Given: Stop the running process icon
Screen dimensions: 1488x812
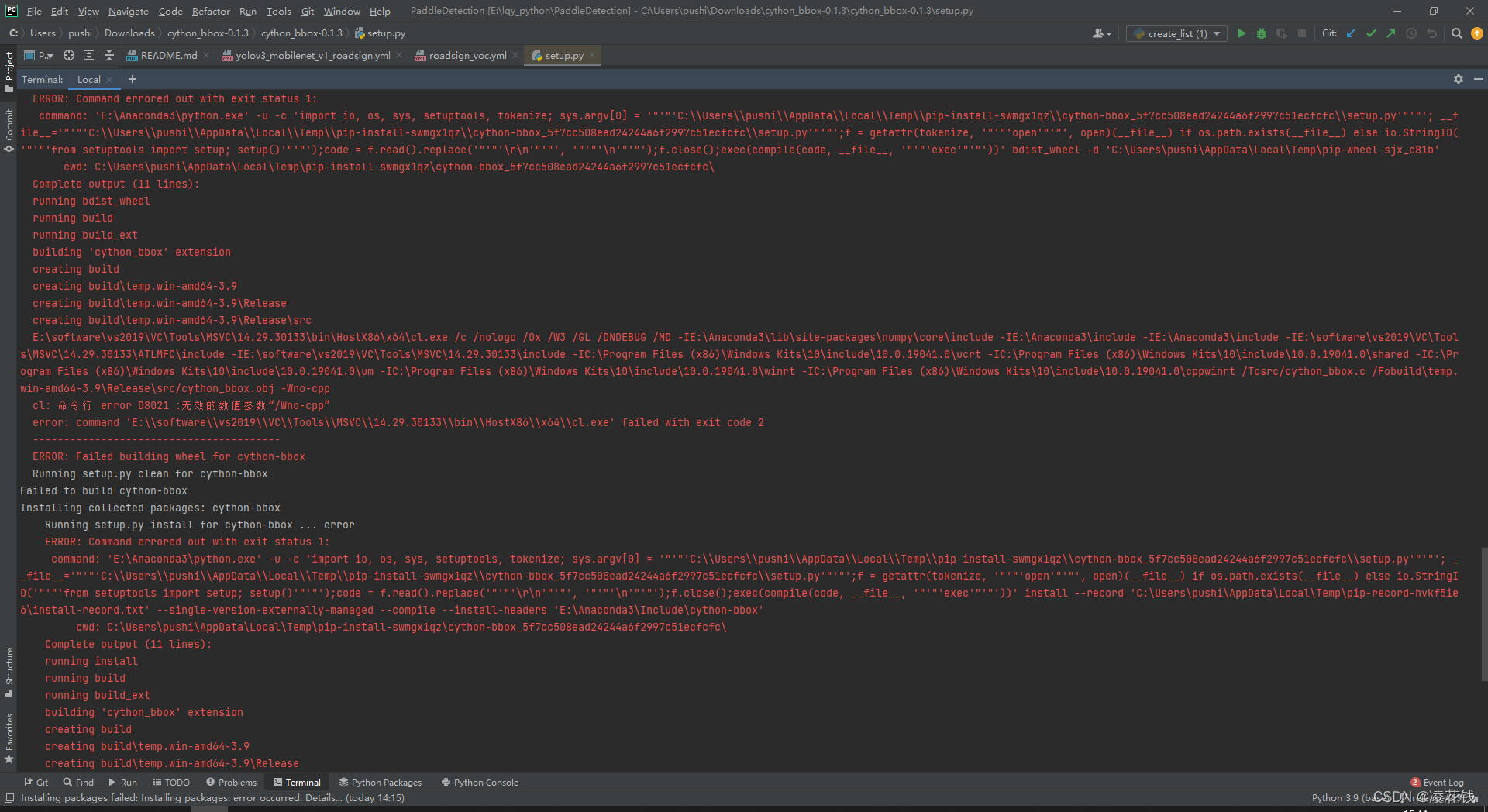Looking at the screenshot, I should pyautogui.click(x=1302, y=33).
